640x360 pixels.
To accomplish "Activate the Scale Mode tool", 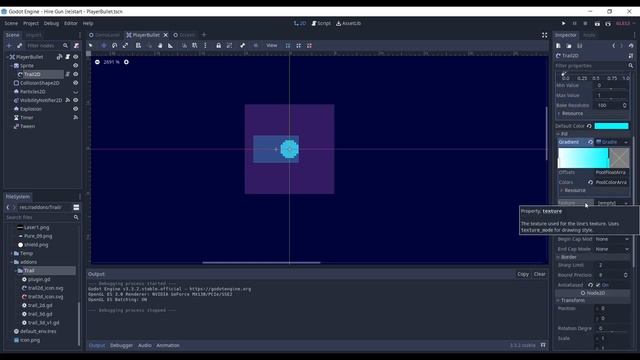I will tap(125, 45).
